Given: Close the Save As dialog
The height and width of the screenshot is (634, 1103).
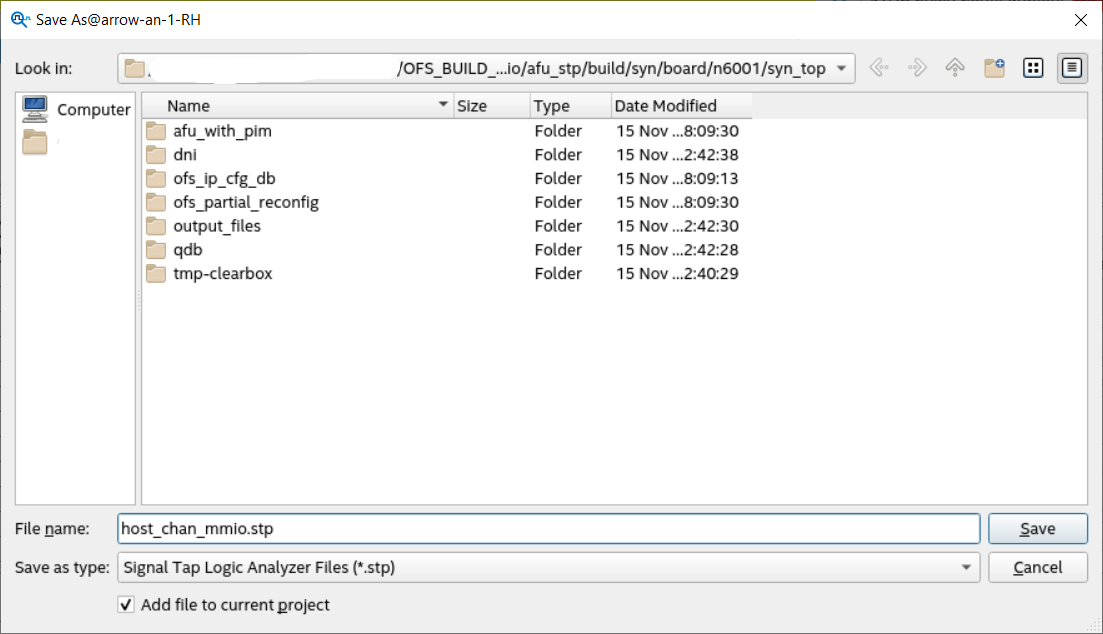Looking at the screenshot, I should (x=1080, y=19).
